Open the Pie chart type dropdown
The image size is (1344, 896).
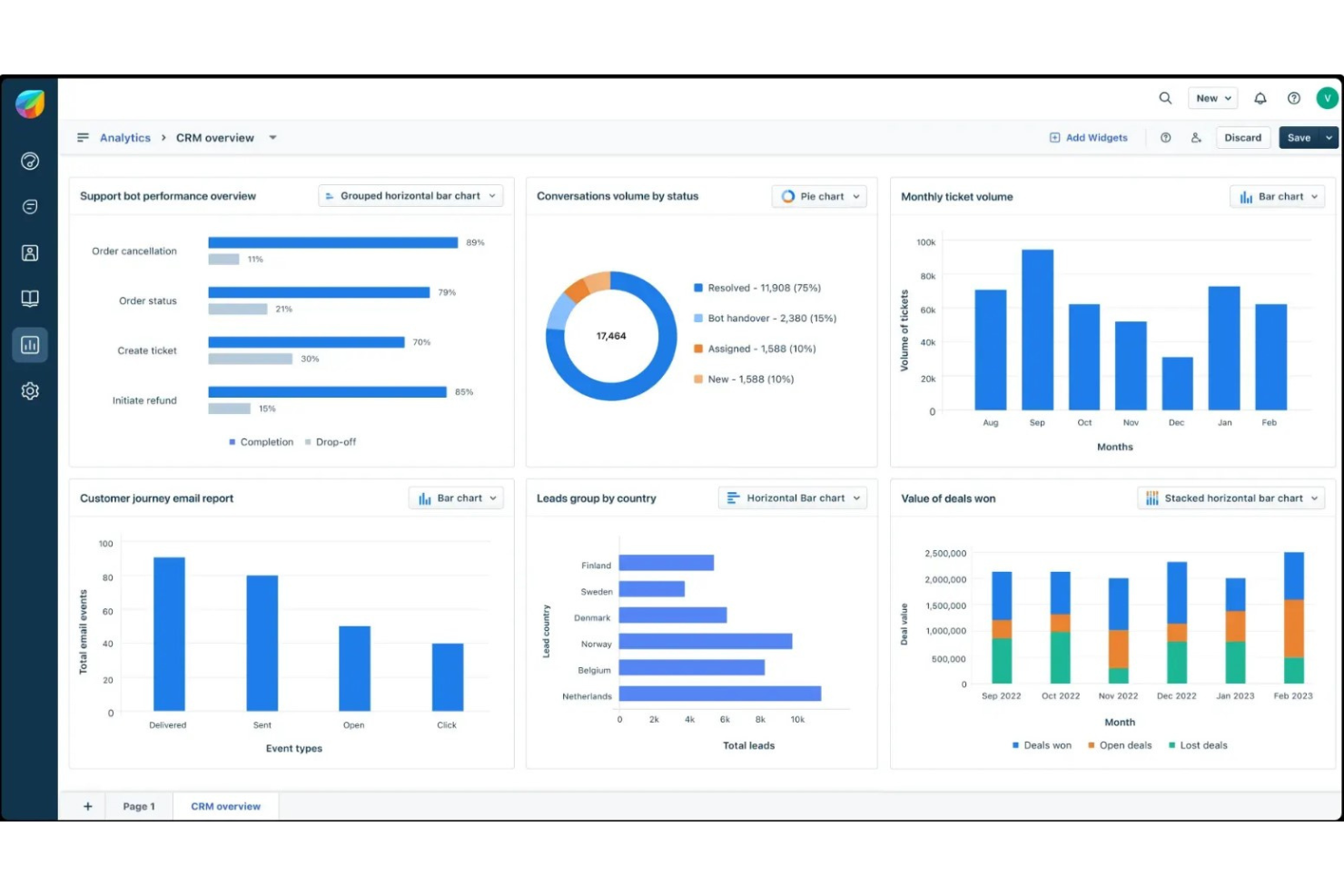point(819,196)
